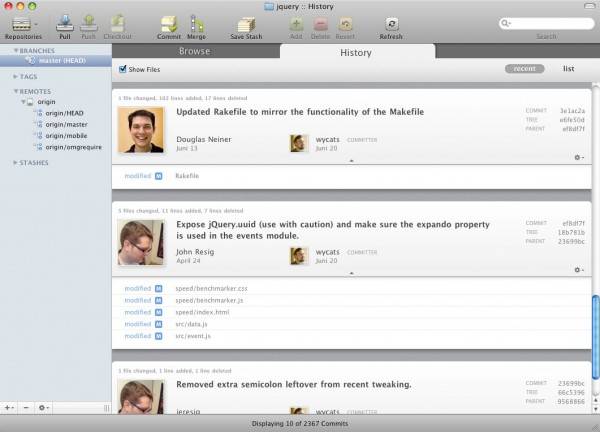The image size is (600, 432).
Task: Click speed/index.html file row
Action: click(352, 312)
